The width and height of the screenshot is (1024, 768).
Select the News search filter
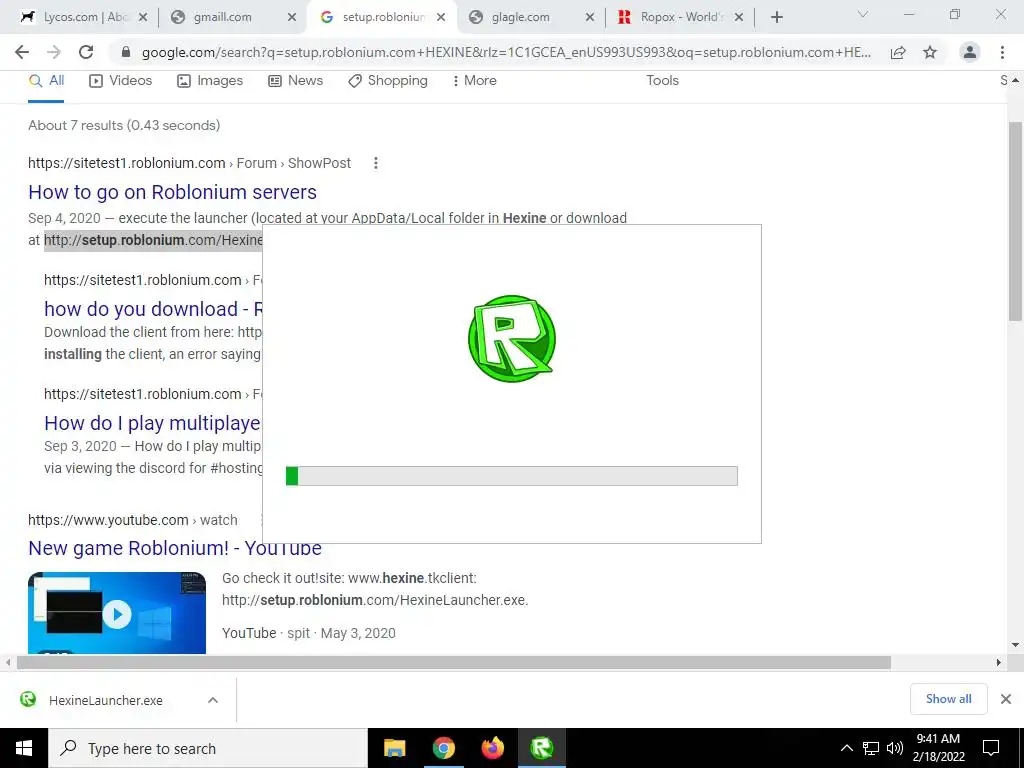(x=296, y=80)
